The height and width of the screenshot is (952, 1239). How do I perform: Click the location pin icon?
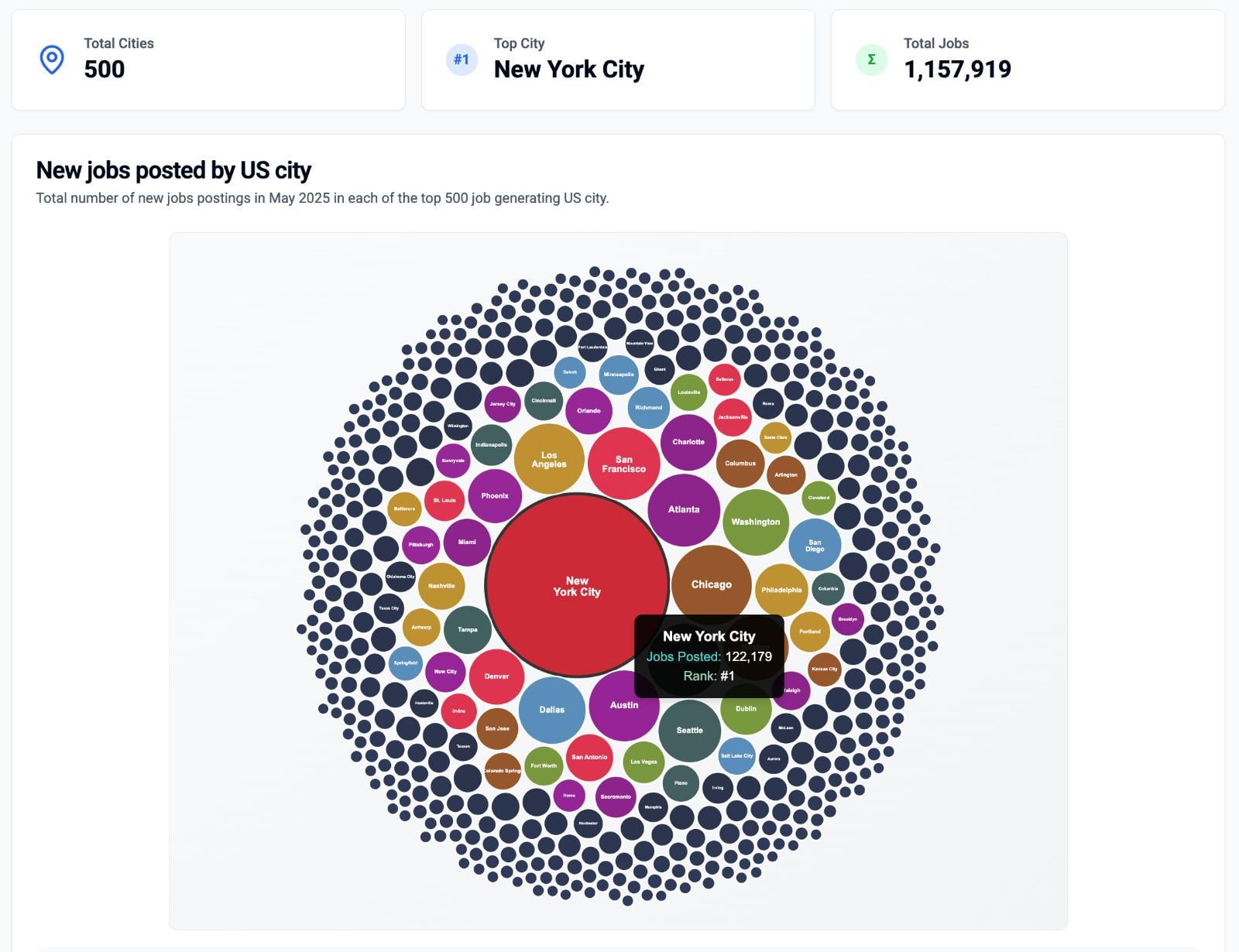(x=52, y=60)
